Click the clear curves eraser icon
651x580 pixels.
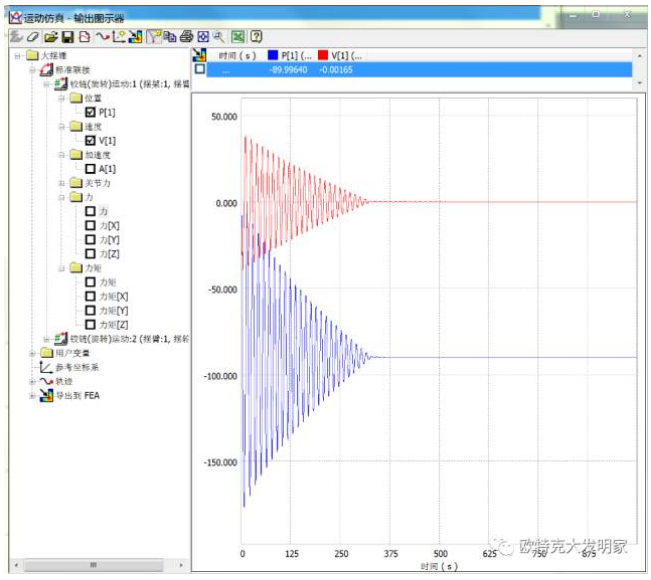(32, 37)
